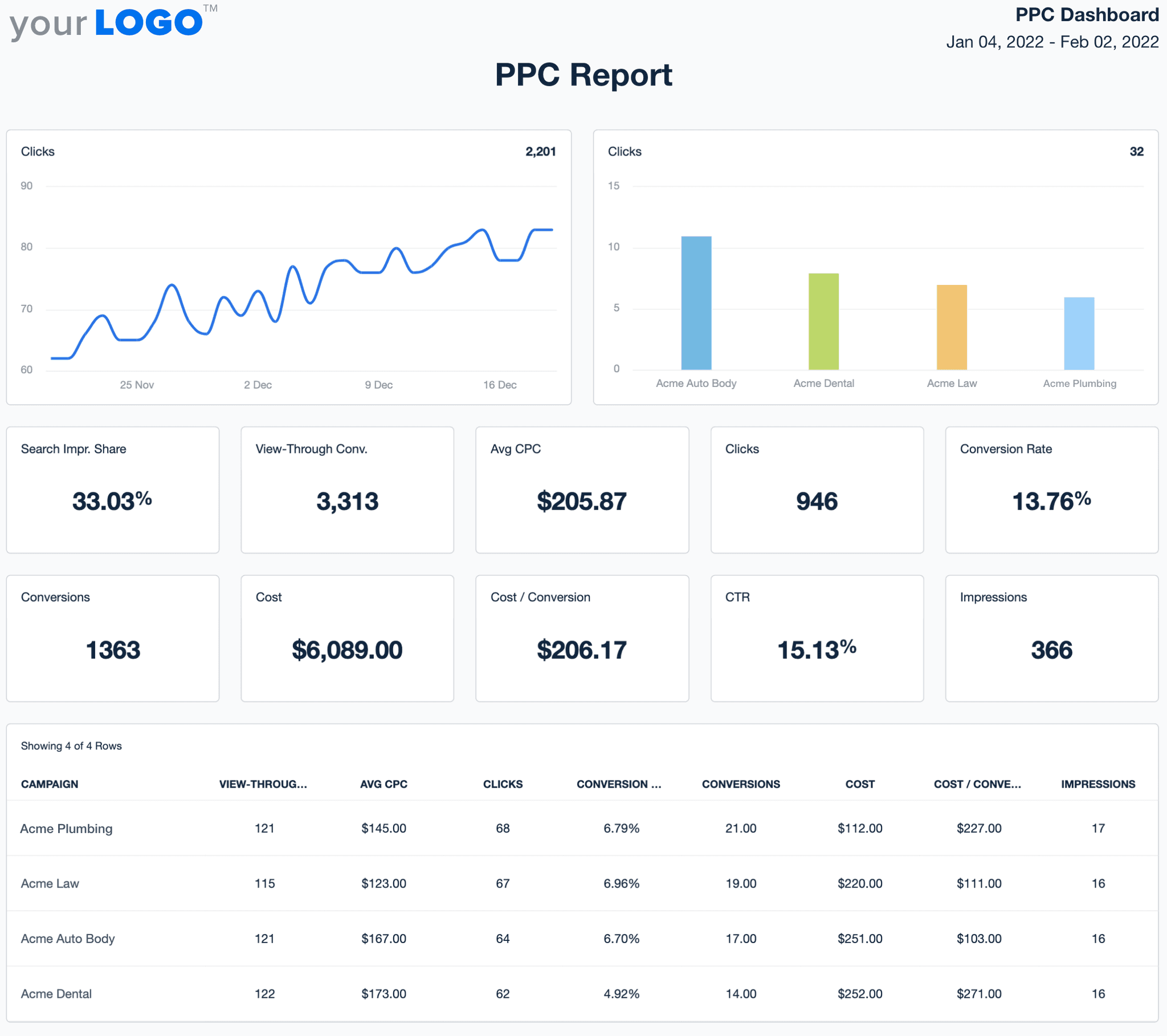Click the Showing 4 of 4 Rows label
The image size is (1167, 1036).
pyautogui.click(x=71, y=745)
